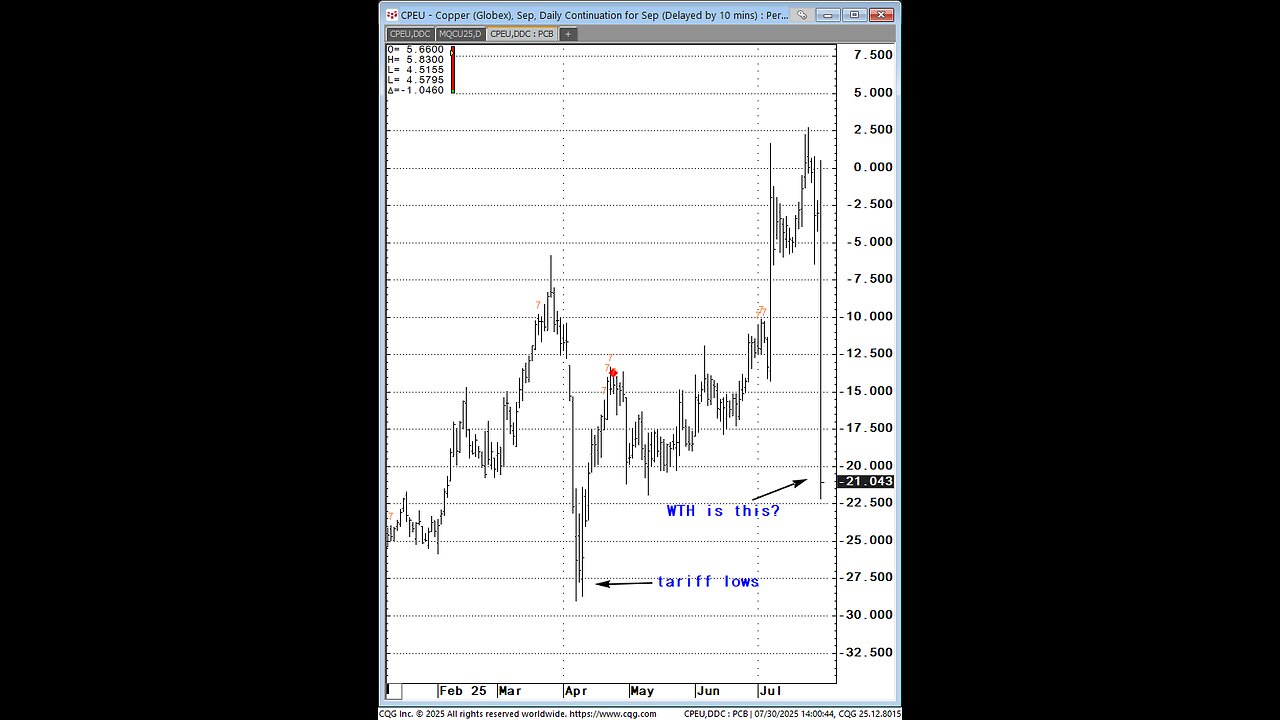Click the 2.500 price axis label
The width and height of the screenshot is (1280, 720).
873,129
